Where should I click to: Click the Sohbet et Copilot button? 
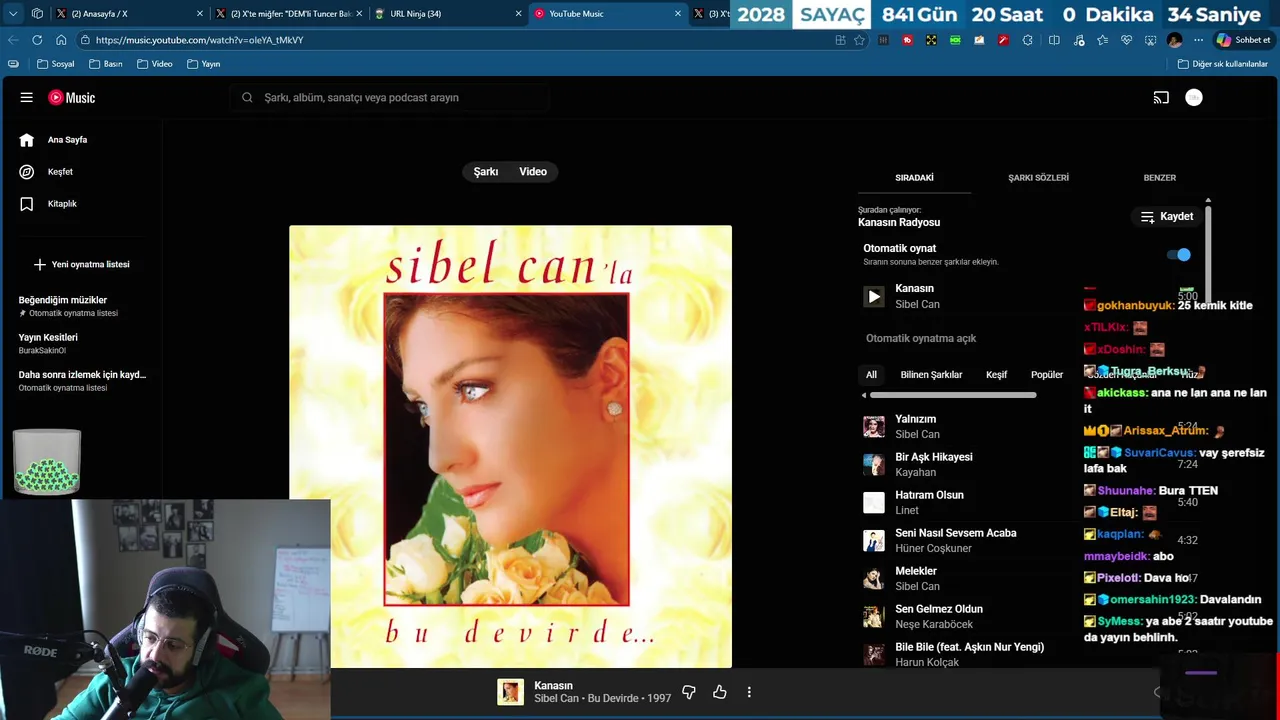(1243, 40)
